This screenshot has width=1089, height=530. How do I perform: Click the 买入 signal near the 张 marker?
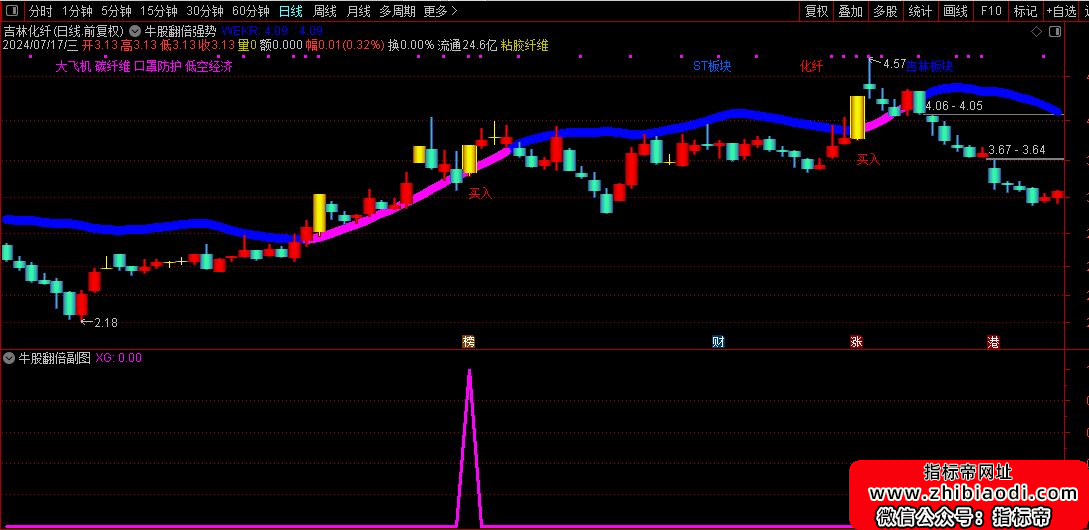[867, 159]
